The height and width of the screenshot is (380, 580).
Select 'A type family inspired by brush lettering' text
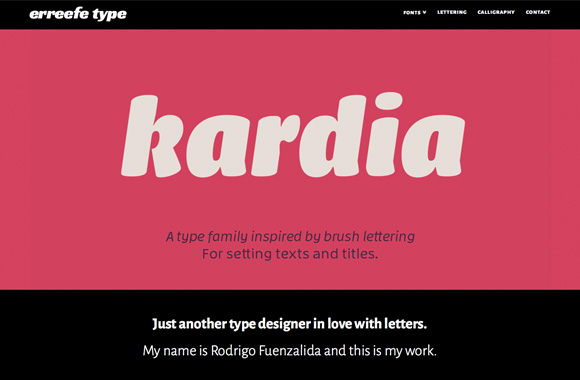(x=290, y=236)
